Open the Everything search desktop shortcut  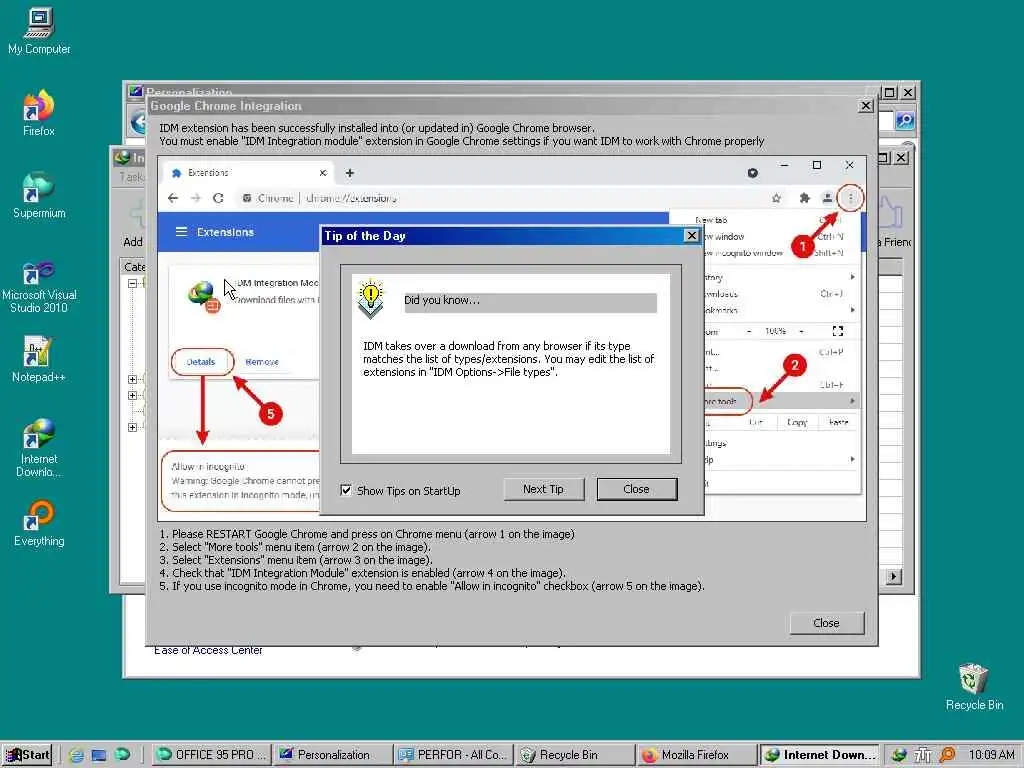tap(39, 522)
